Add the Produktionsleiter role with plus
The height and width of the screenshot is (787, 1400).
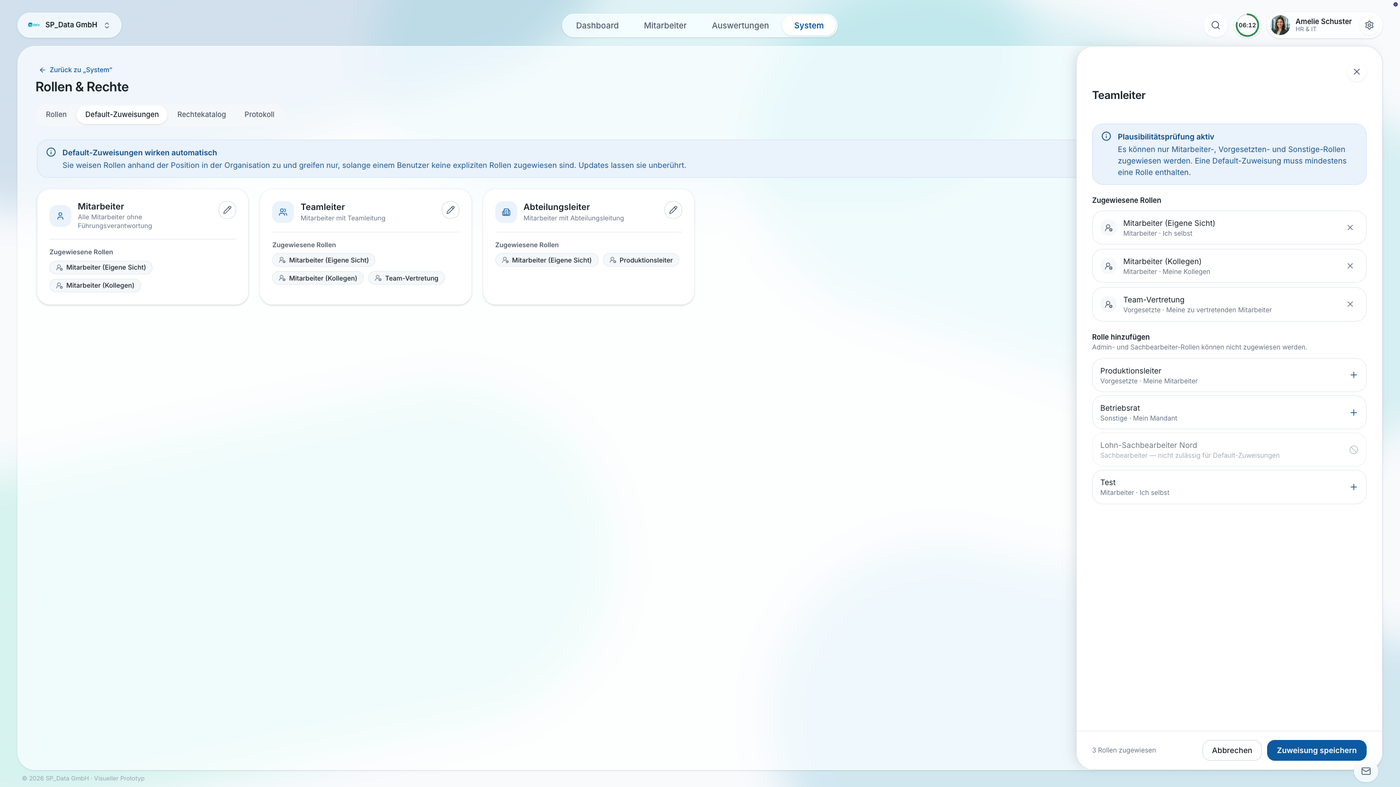(1353, 375)
